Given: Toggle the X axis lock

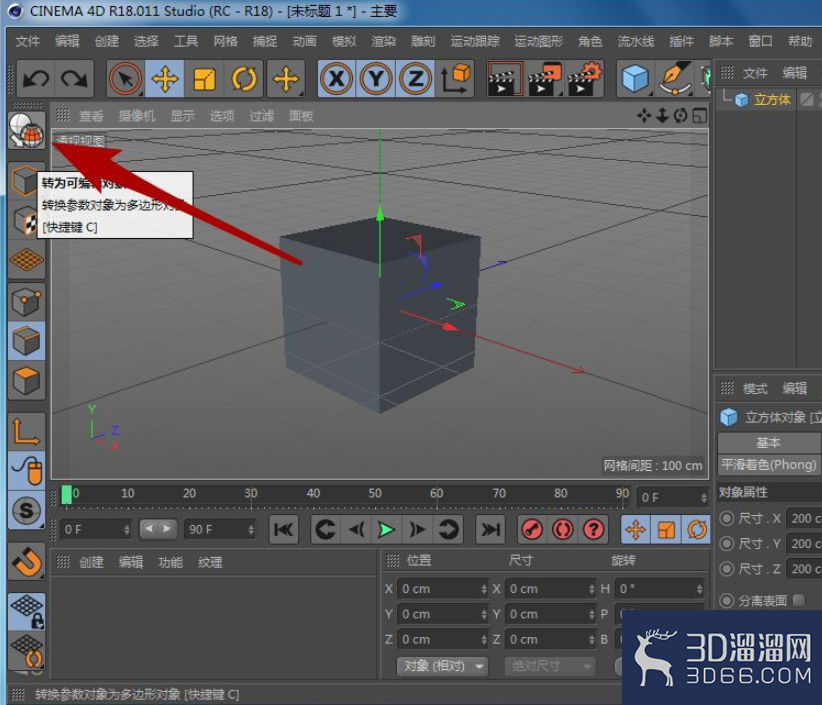Looking at the screenshot, I should pos(336,79).
